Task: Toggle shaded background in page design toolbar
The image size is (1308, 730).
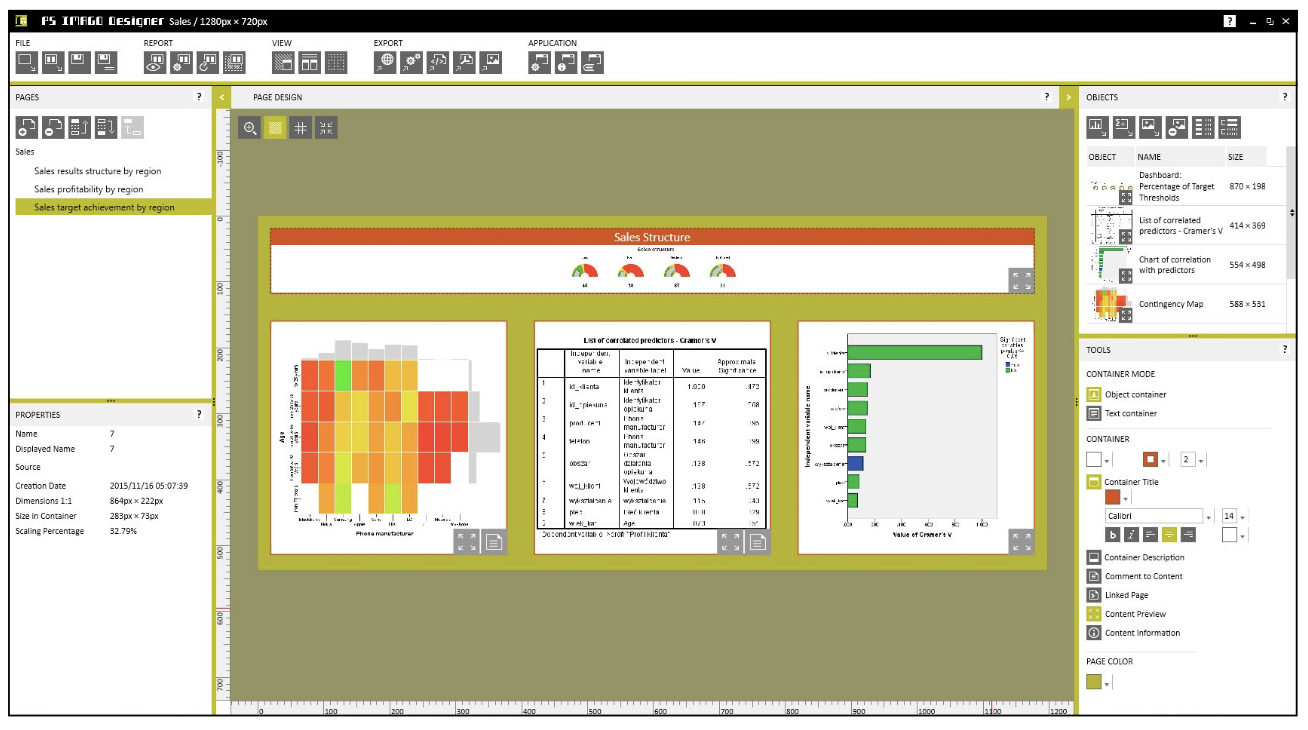Action: (275, 127)
